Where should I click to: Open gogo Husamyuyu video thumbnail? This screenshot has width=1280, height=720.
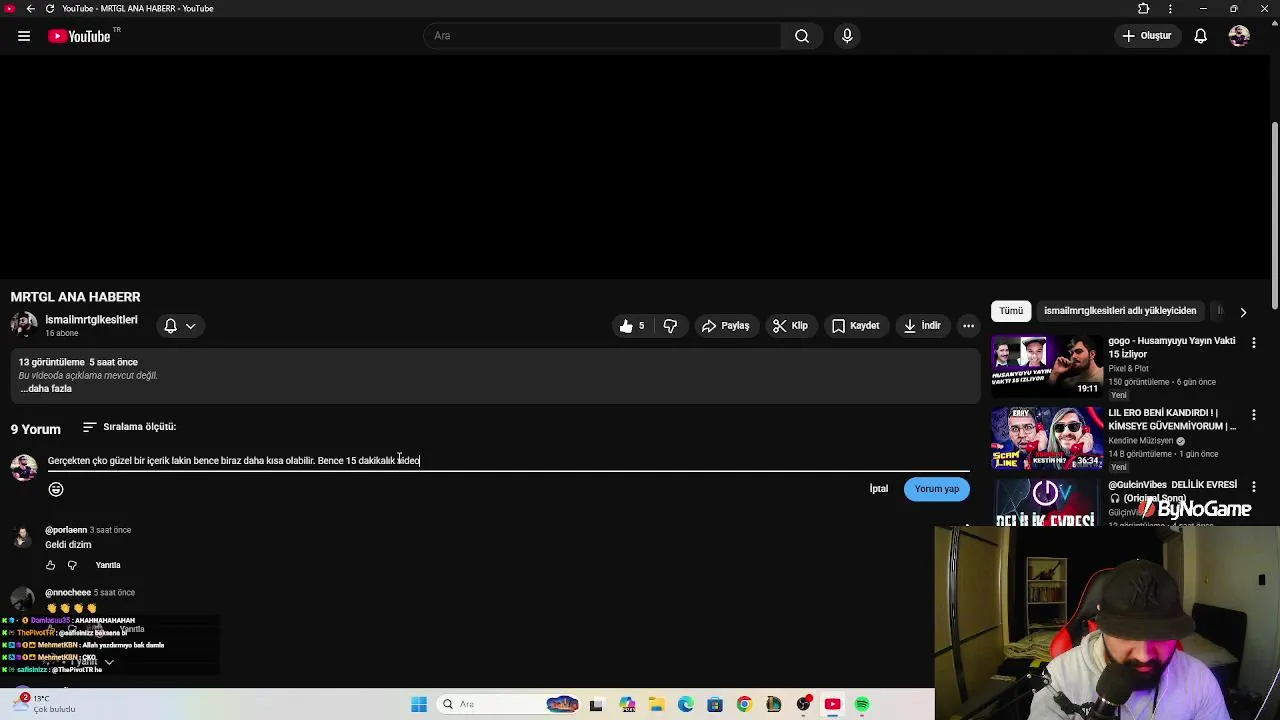(x=1046, y=365)
